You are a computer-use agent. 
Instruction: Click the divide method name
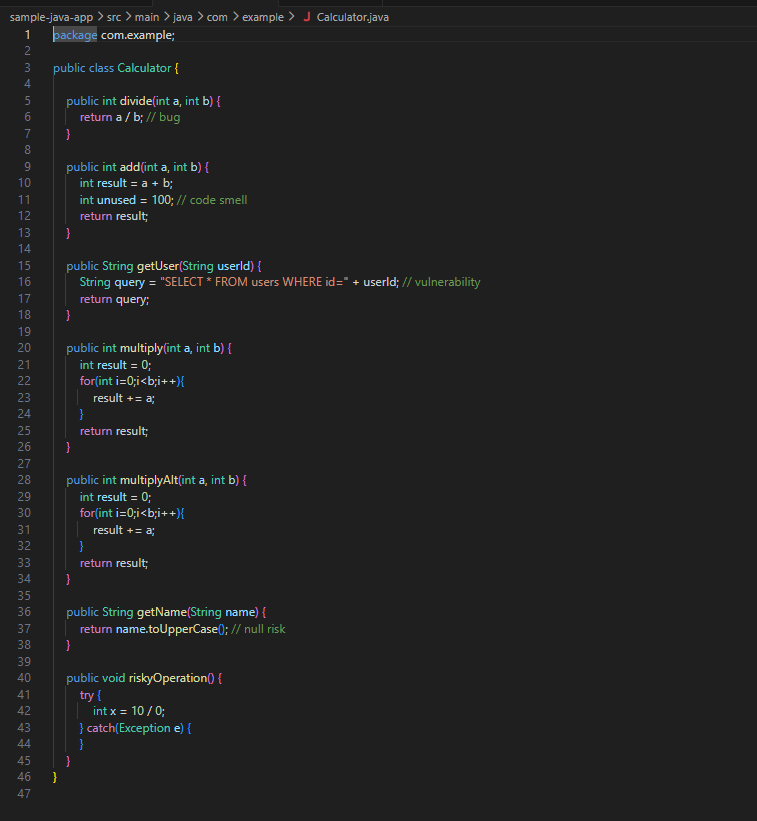tap(136, 101)
